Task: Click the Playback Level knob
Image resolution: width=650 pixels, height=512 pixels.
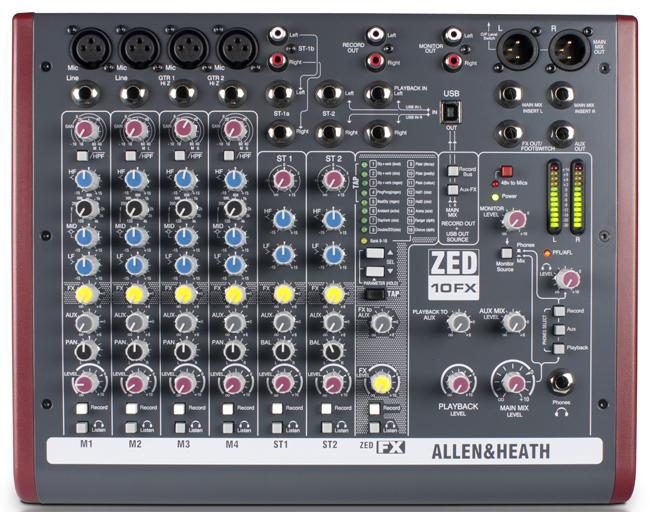Action: [x=458, y=383]
